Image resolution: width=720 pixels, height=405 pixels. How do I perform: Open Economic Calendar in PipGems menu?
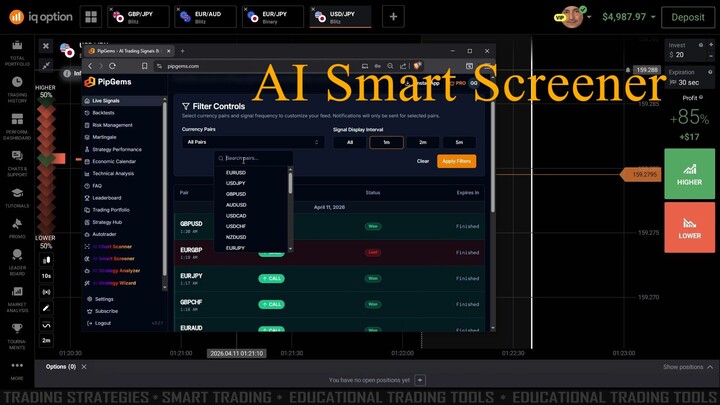tap(114, 162)
